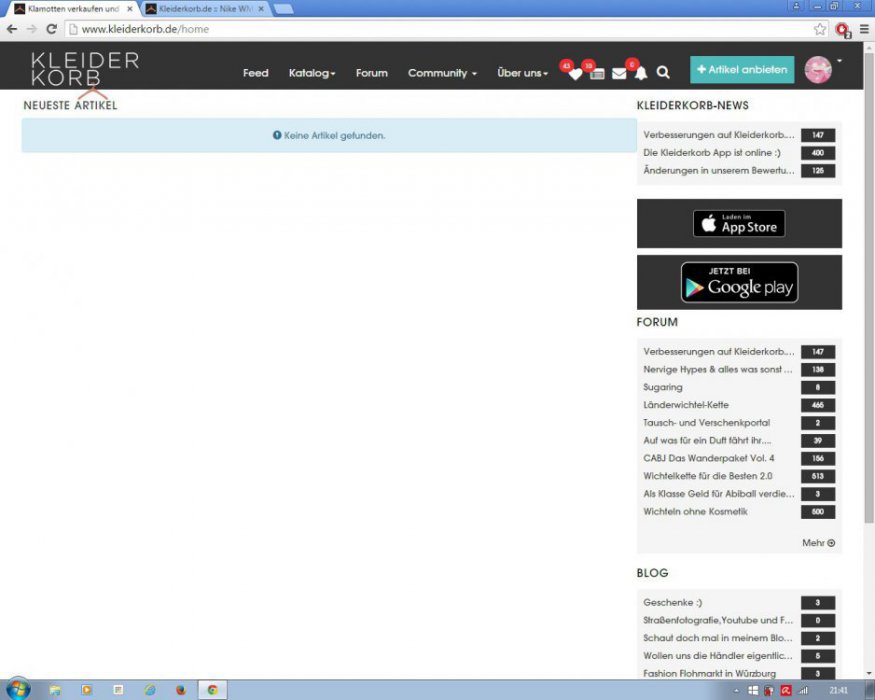
Task: Open the Sugaring forum thread
Action: 663,387
